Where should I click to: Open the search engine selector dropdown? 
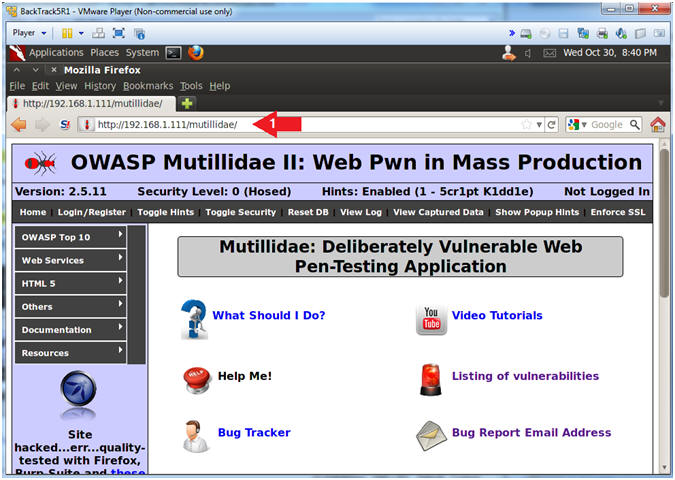click(577, 124)
